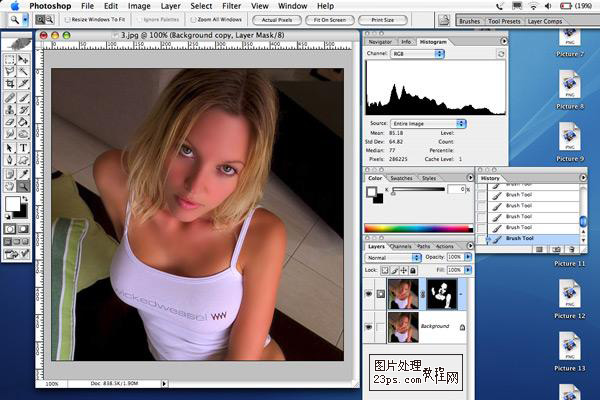Select the Paint Bucket tool
Screen dimensions: 600x400
[x=23, y=122]
